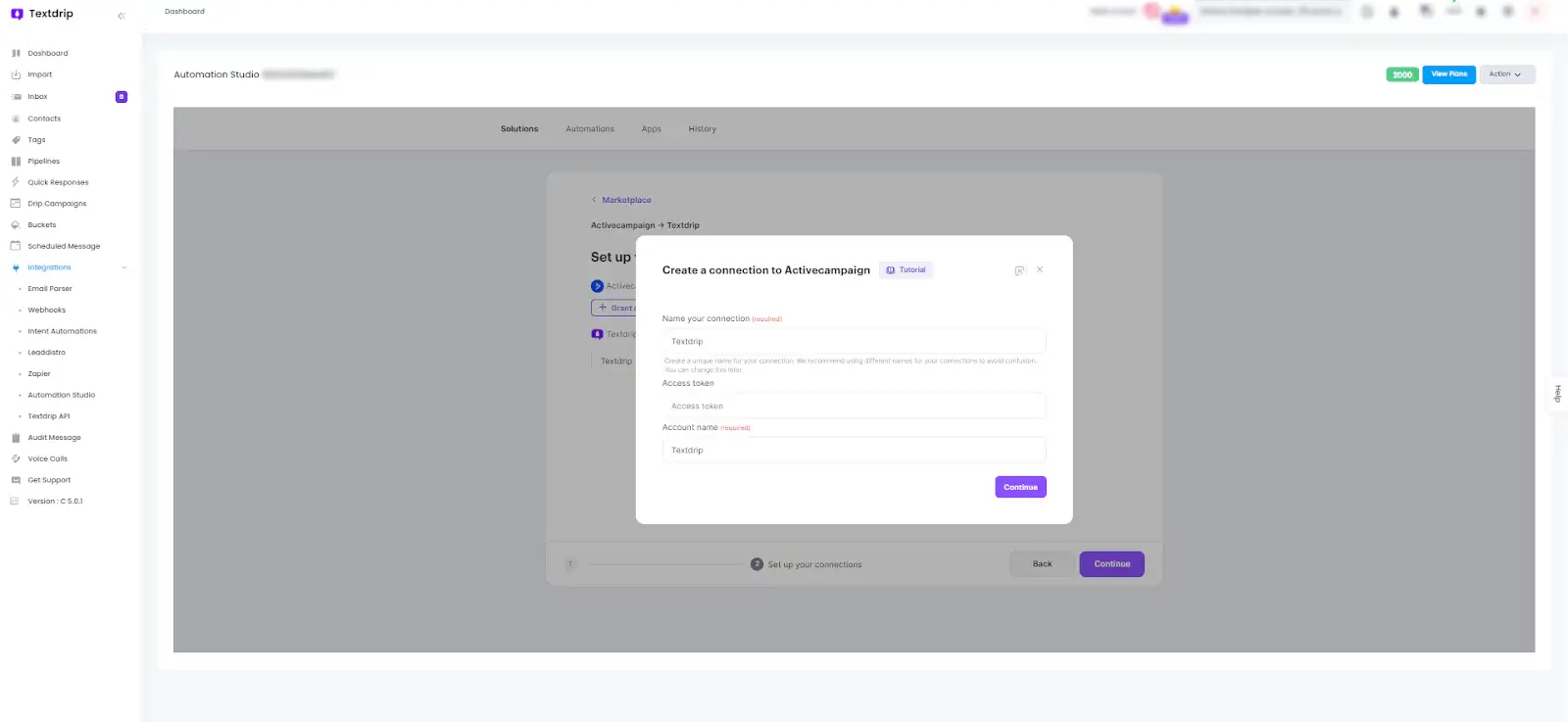Viewport: 1568px width, 722px height.
Task: Open the Action dropdown
Action: [1506, 74]
